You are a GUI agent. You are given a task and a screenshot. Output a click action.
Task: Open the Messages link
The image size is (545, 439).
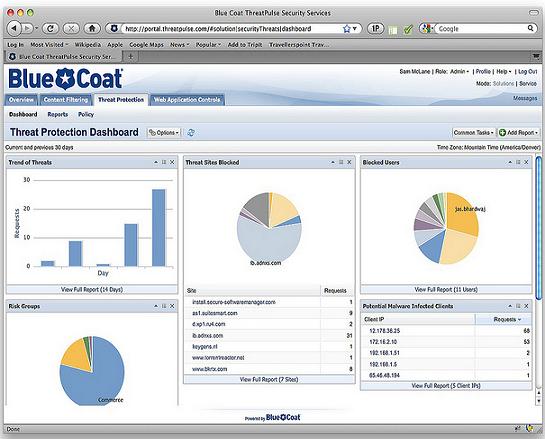tap(525, 98)
